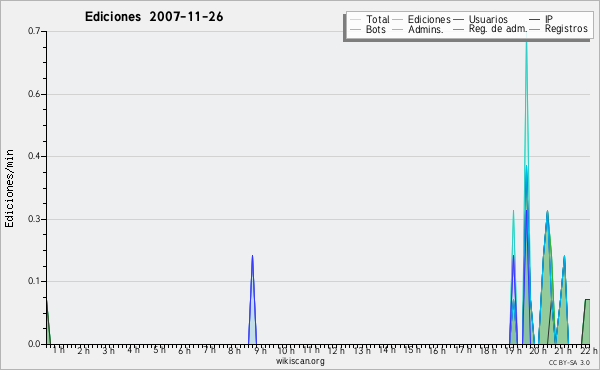This screenshot has height=370, width=600.
Task: Click the 0.7 y-axis value
Action: 34,31
